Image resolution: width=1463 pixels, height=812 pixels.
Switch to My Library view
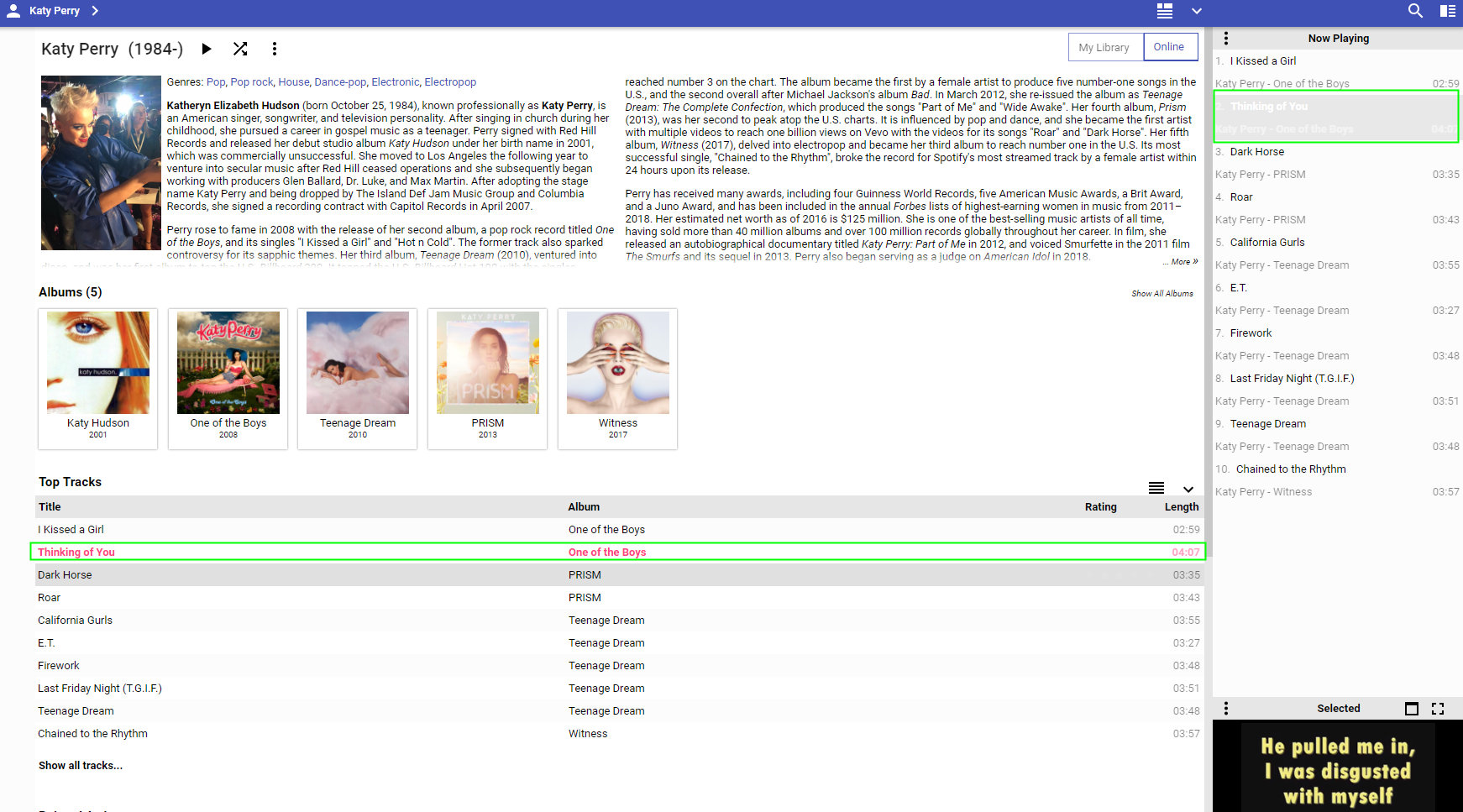[1104, 47]
